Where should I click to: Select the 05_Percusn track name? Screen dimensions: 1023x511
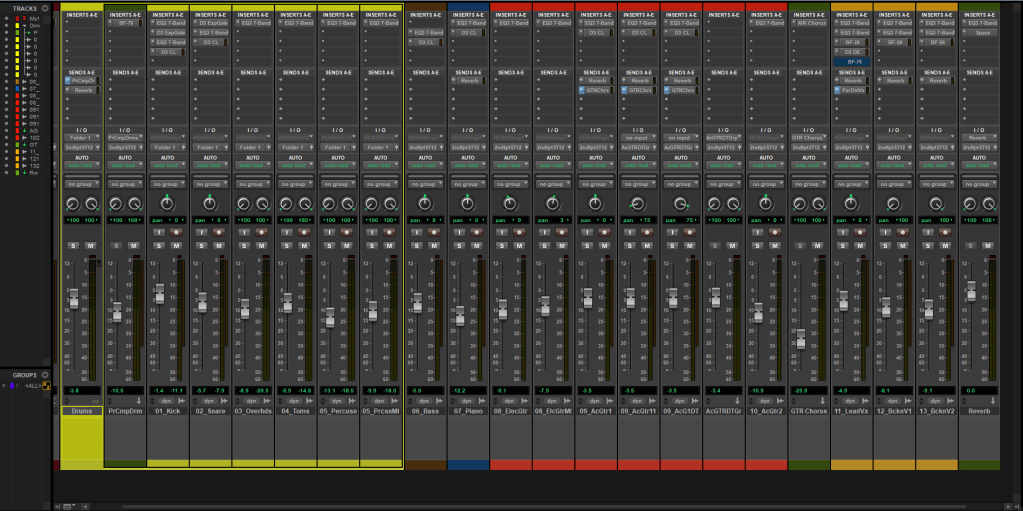[x=338, y=411]
